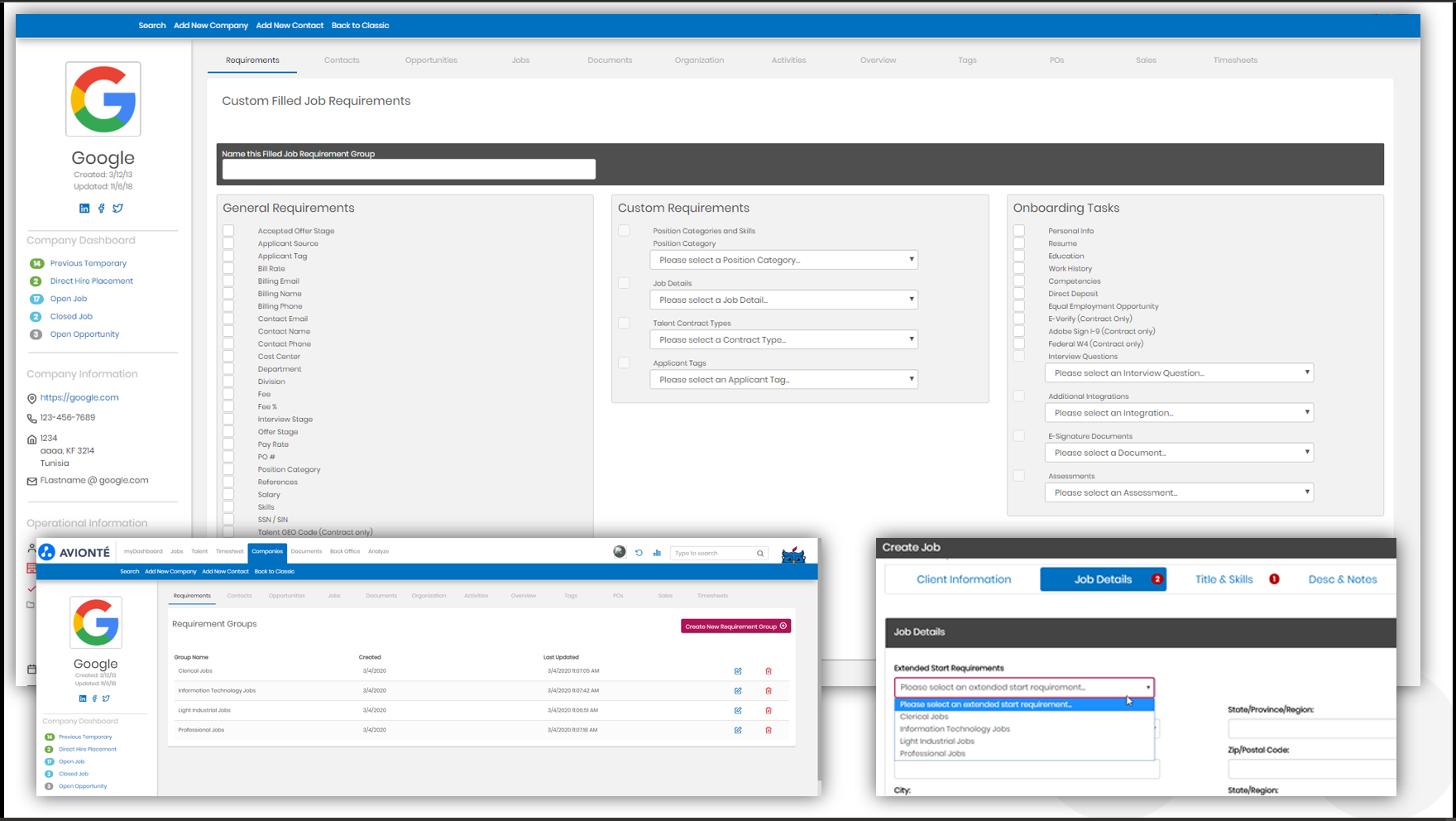Click the Filled Job Requirement Group name field
1456x821 pixels.
(x=409, y=169)
